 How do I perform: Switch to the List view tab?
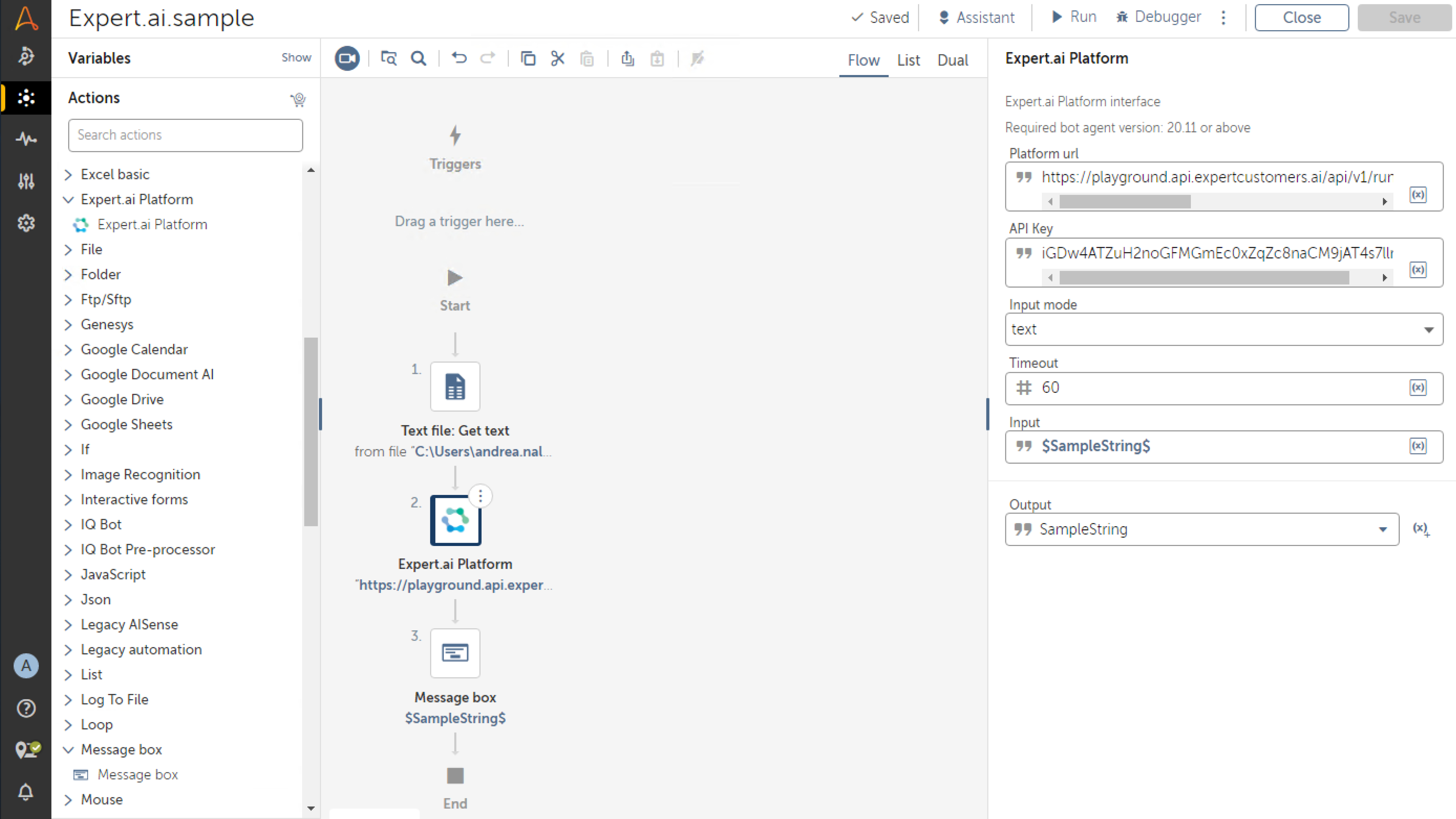coord(908,60)
